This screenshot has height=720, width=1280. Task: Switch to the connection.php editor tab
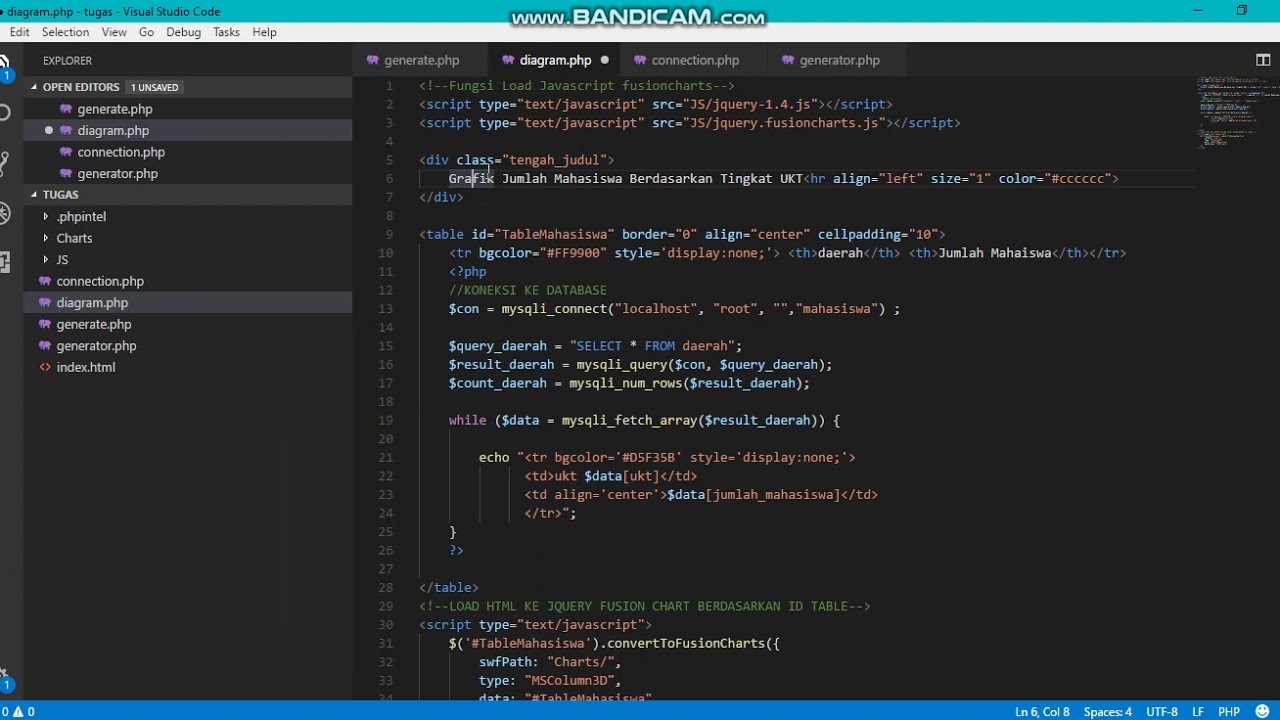(x=693, y=60)
